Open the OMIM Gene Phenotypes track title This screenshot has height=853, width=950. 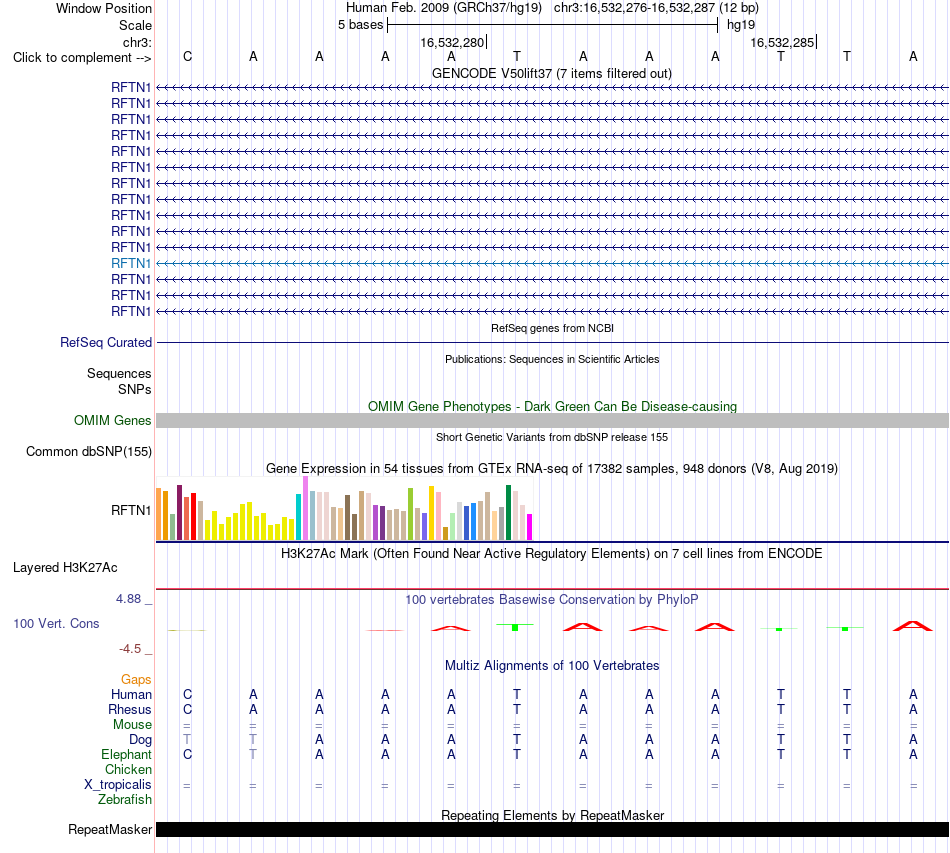[x=552, y=407]
